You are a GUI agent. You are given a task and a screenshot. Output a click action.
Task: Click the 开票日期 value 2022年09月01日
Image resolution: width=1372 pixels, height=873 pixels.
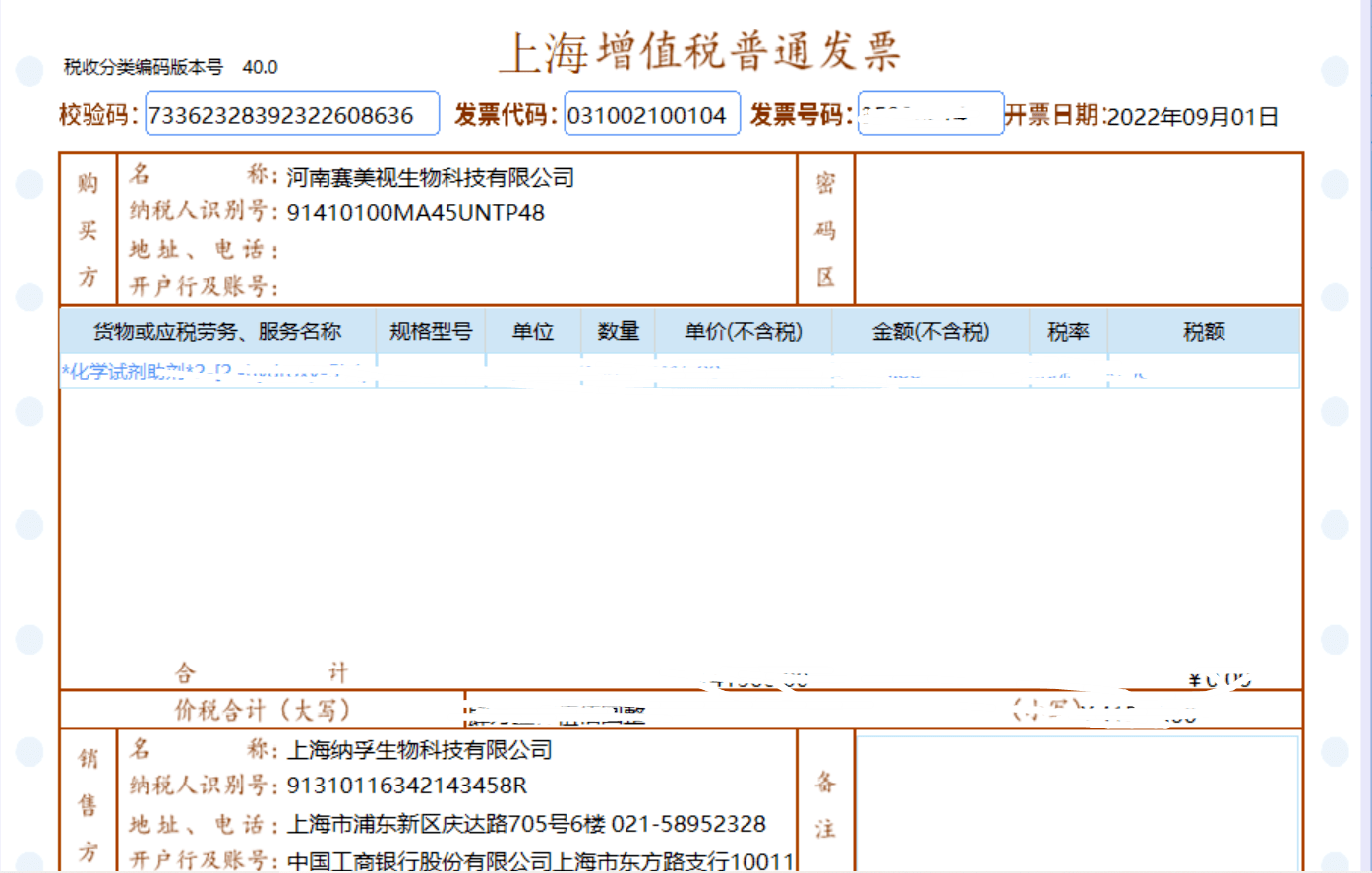(1192, 117)
